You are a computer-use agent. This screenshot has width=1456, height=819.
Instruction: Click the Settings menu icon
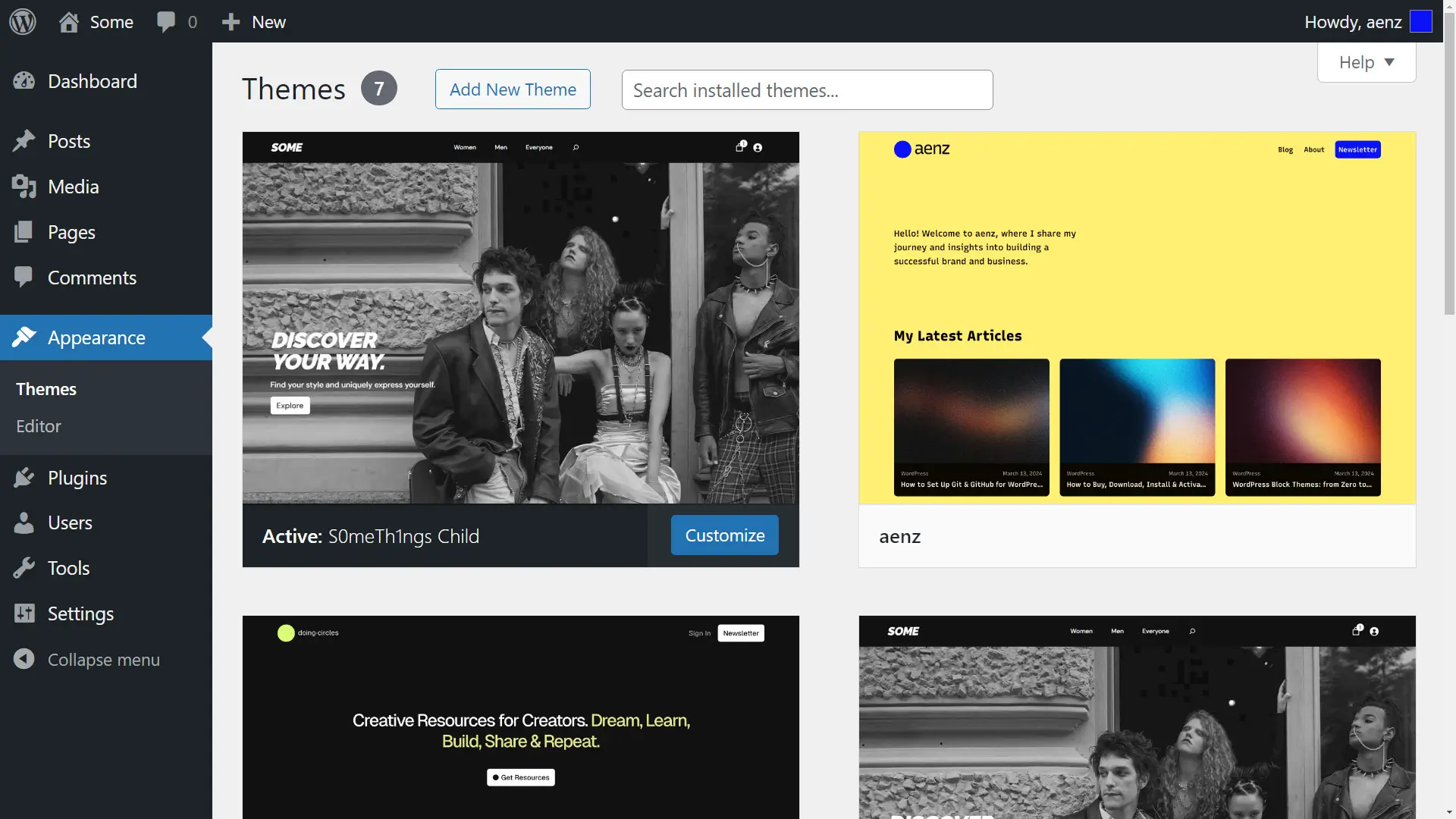click(x=26, y=614)
